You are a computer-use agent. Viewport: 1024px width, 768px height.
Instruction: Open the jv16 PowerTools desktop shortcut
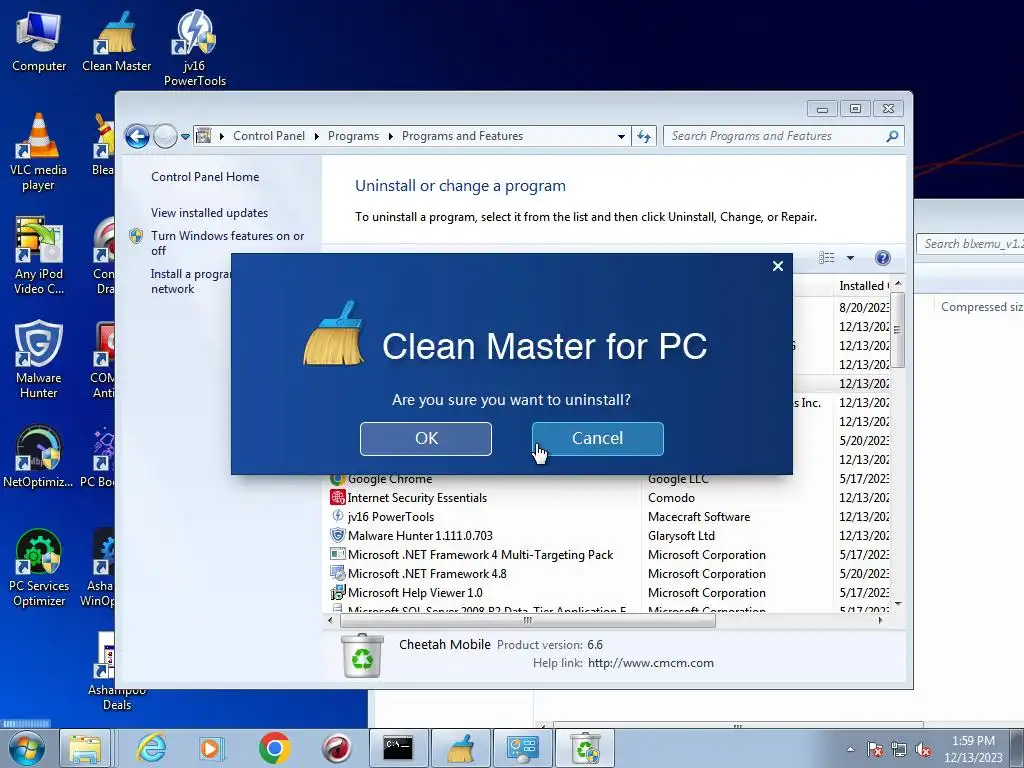point(195,49)
